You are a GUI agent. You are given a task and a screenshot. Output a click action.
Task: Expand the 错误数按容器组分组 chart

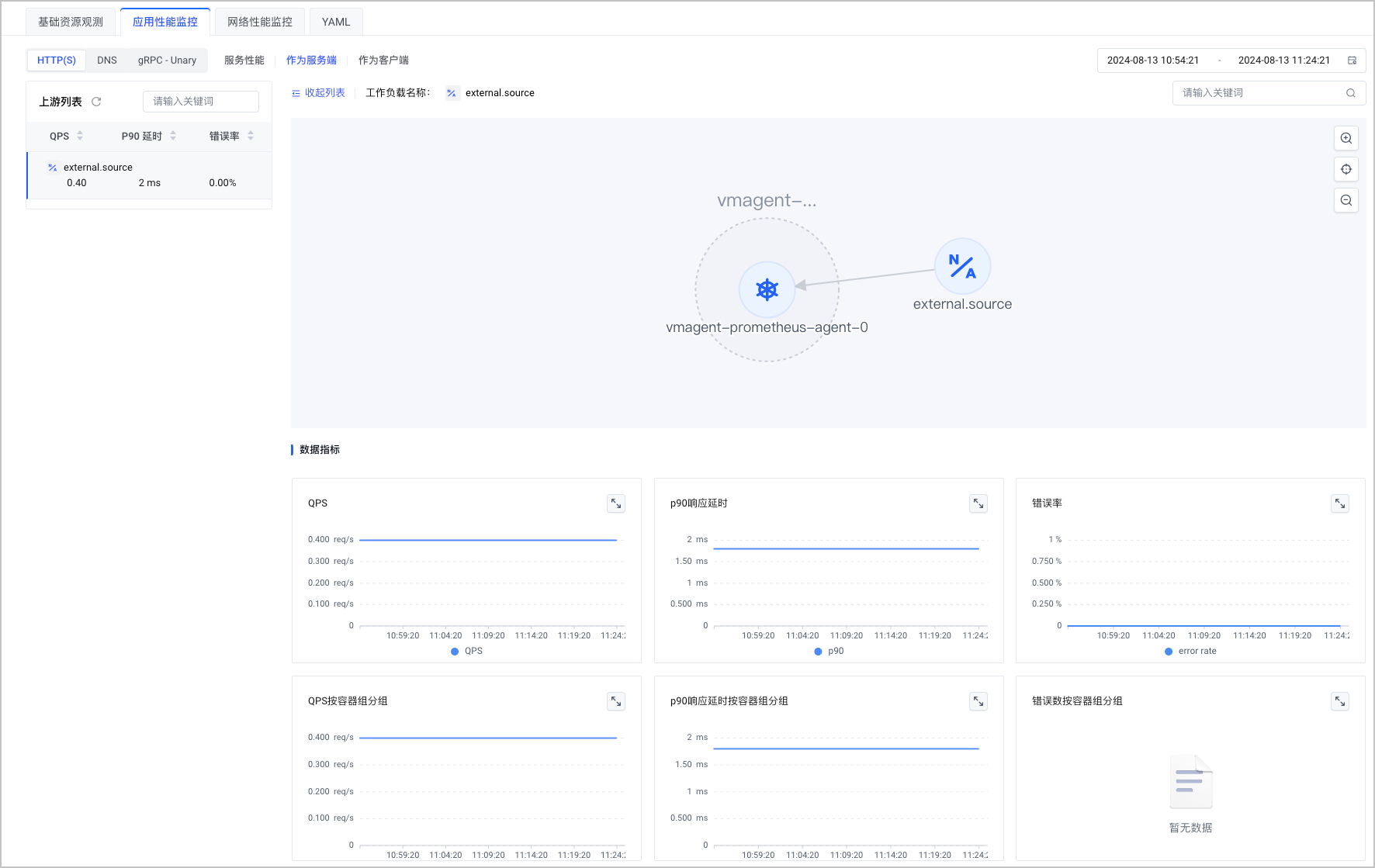pyautogui.click(x=1340, y=701)
